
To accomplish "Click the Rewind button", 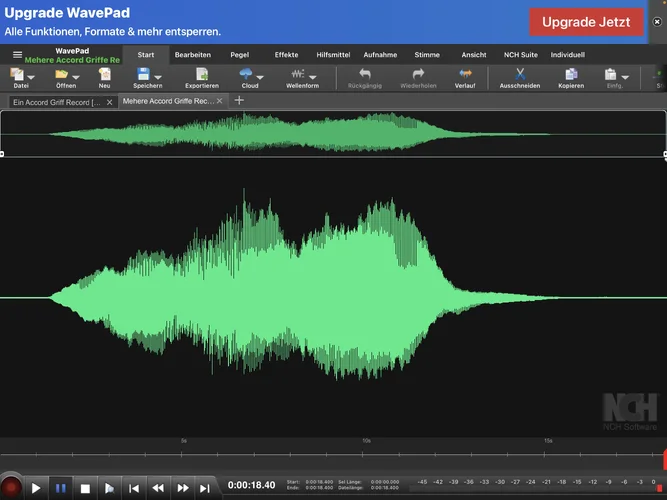I will 157,488.
